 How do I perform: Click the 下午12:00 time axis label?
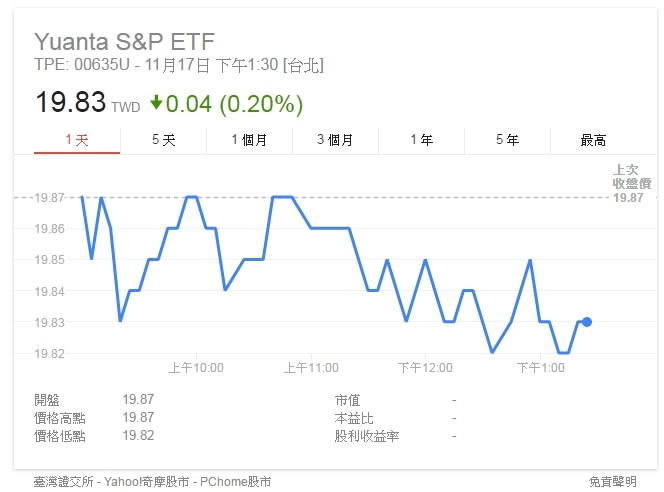click(x=425, y=368)
